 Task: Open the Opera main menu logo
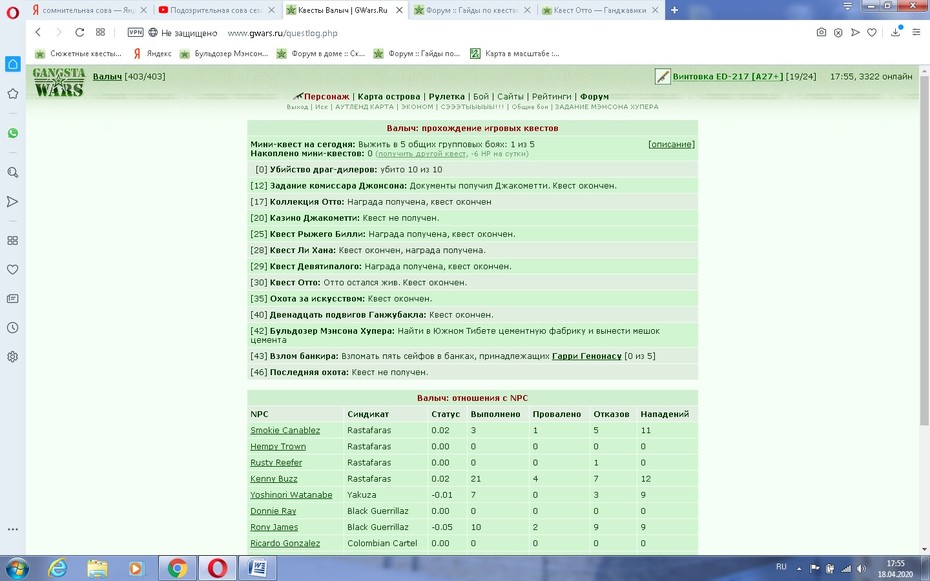[x=12, y=13]
